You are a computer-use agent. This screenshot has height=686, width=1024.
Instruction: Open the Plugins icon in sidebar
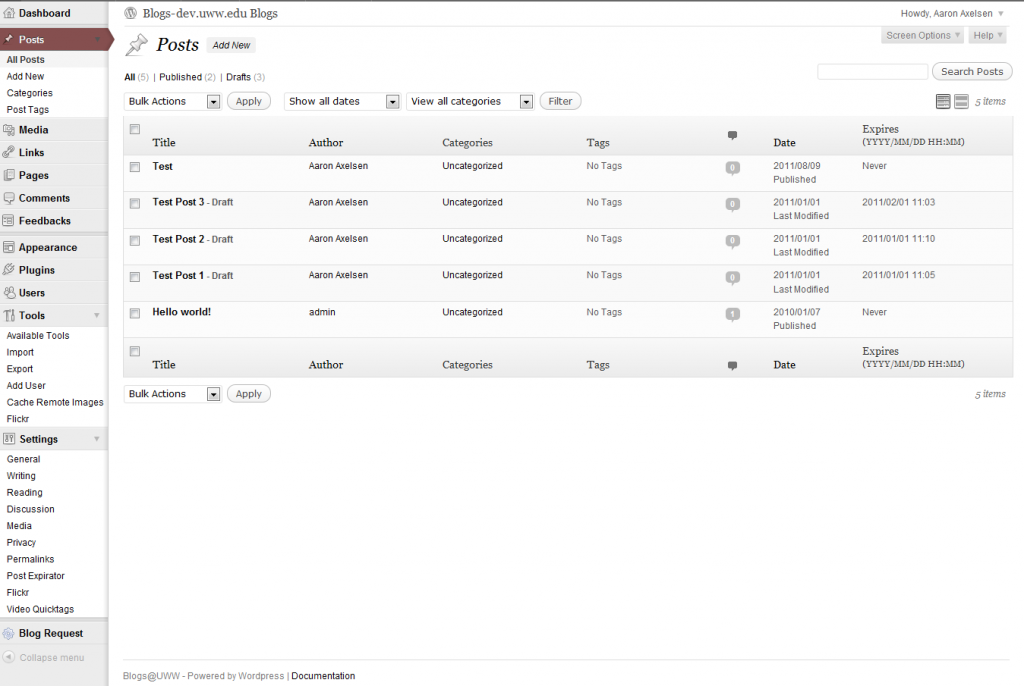[x=9, y=270]
